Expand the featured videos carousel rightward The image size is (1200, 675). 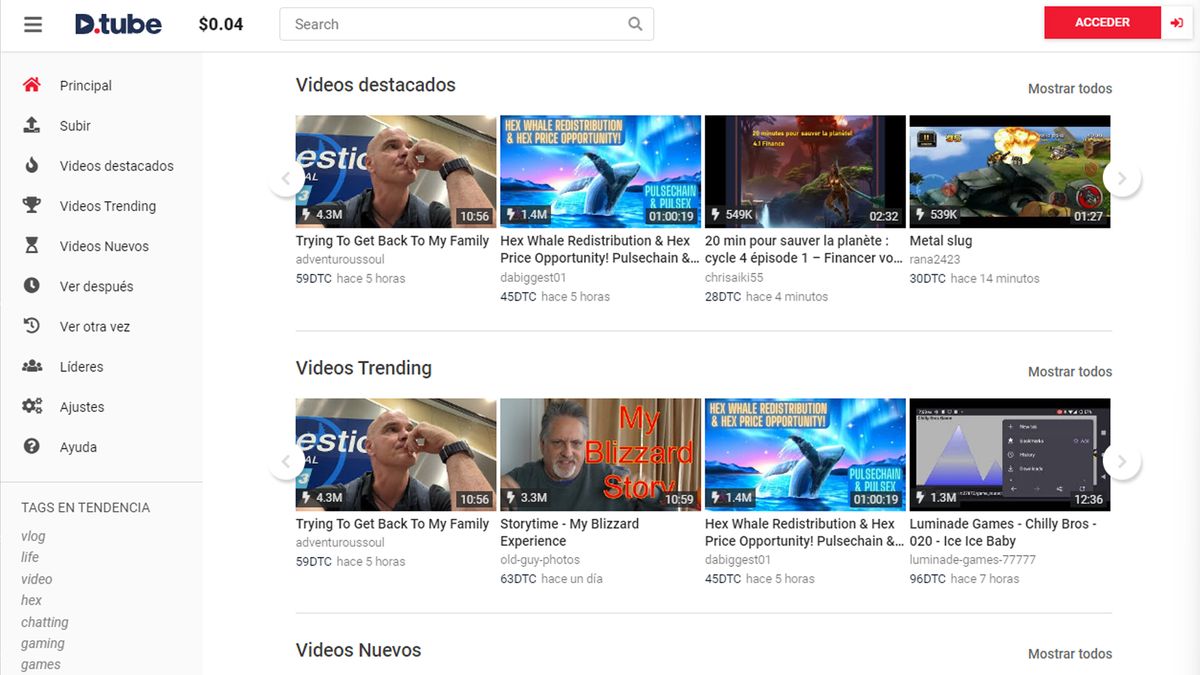click(x=1122, y=178)
